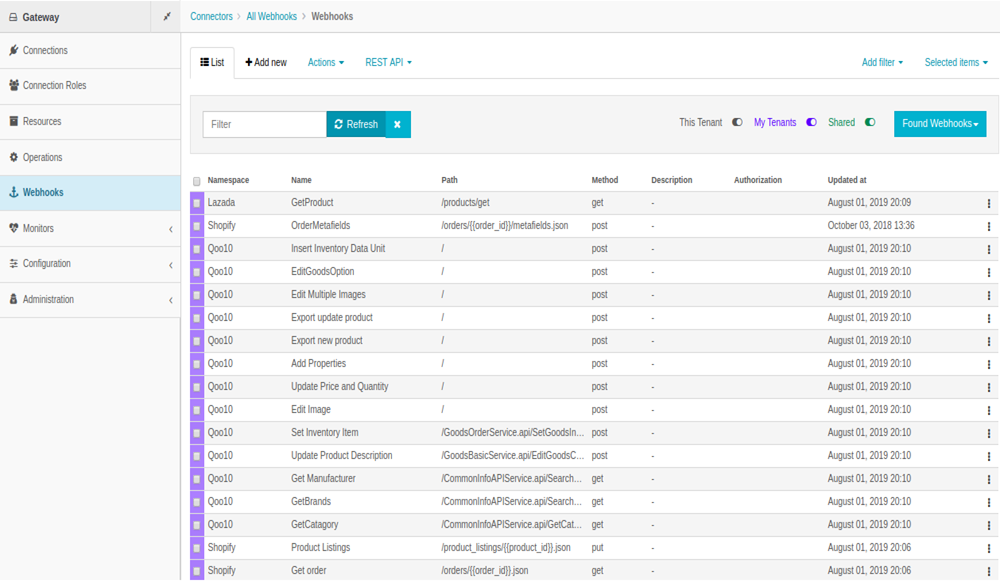
Task: Click into the Filter text field
Action: pyautogui.click(x=265, y=124)
